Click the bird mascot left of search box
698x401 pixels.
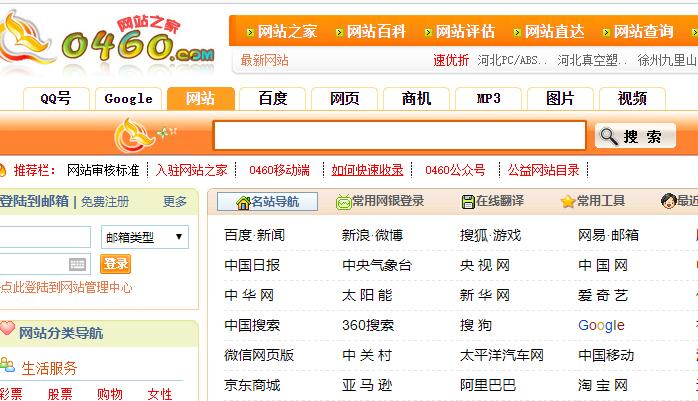[x=137, y=135]
